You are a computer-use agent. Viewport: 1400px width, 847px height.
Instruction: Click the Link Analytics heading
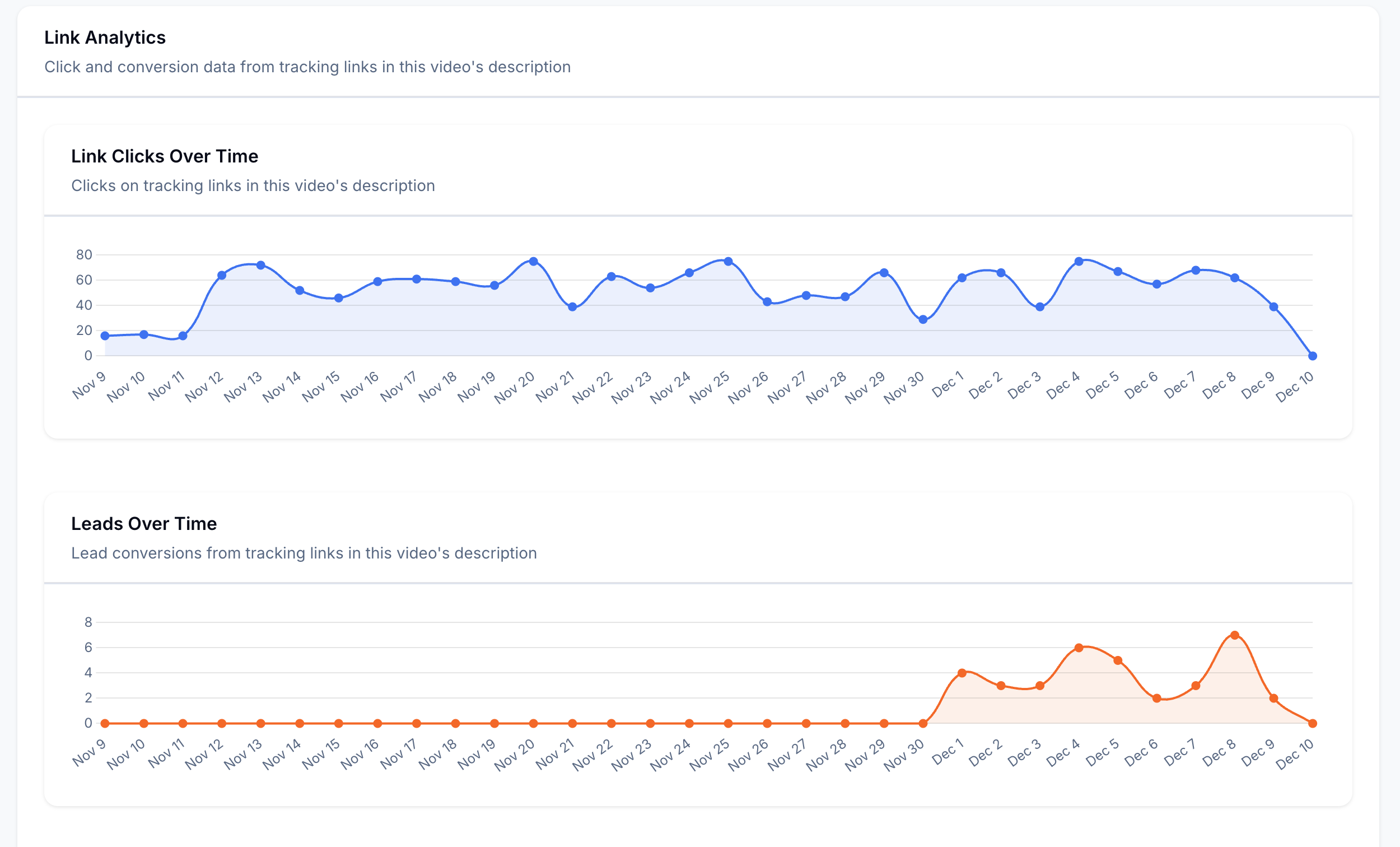click(105, 38)
